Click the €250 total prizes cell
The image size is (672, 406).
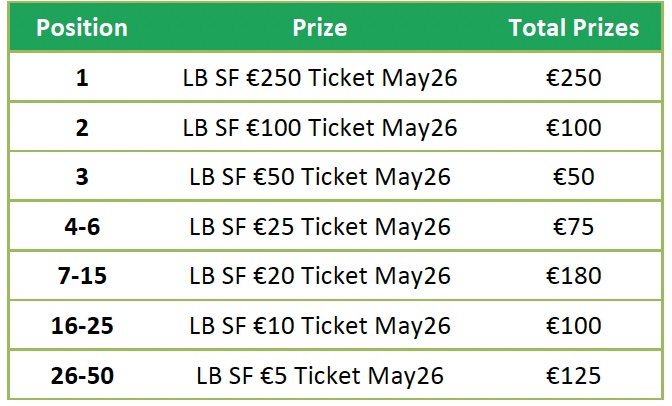[573, 78]
